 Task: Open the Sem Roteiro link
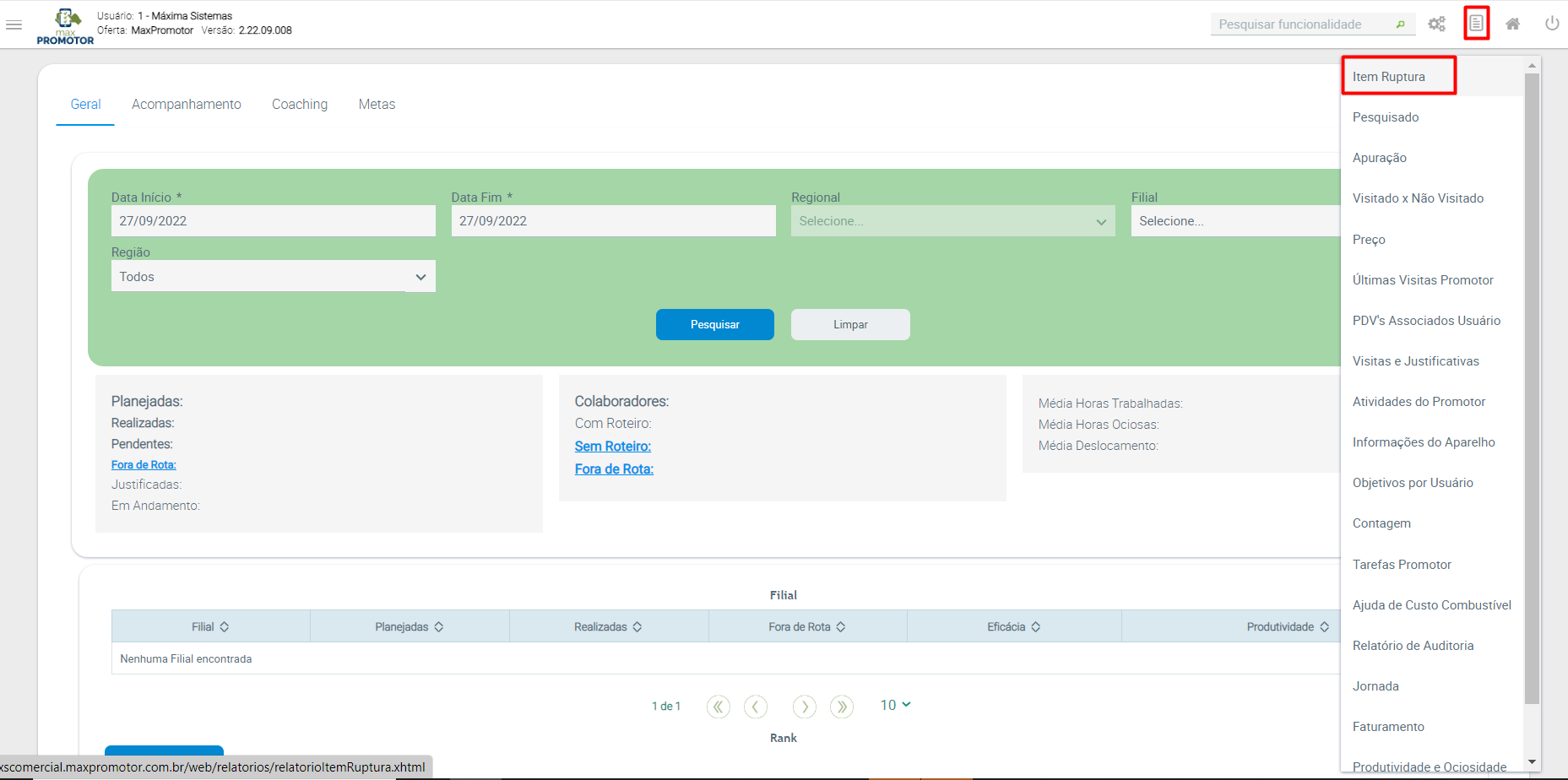pos(613,447)
